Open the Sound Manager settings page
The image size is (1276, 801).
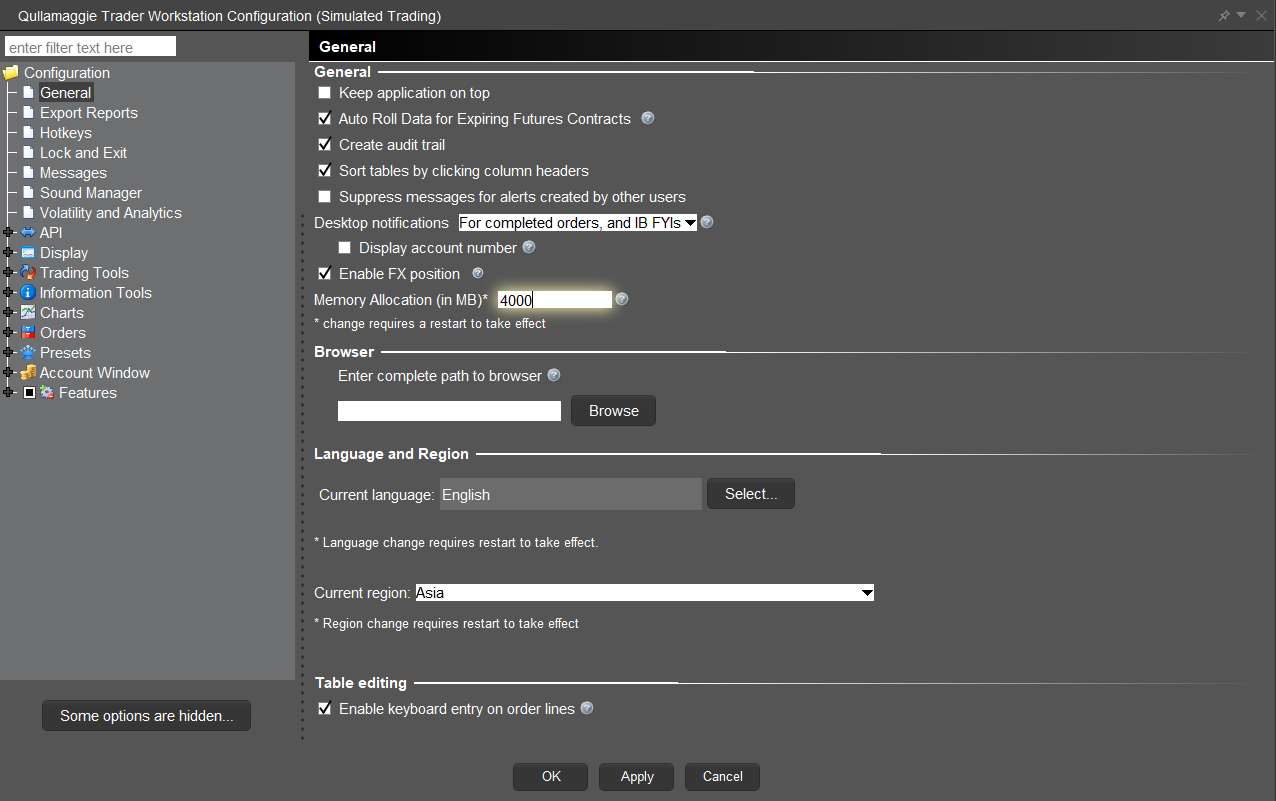(90, 193)
